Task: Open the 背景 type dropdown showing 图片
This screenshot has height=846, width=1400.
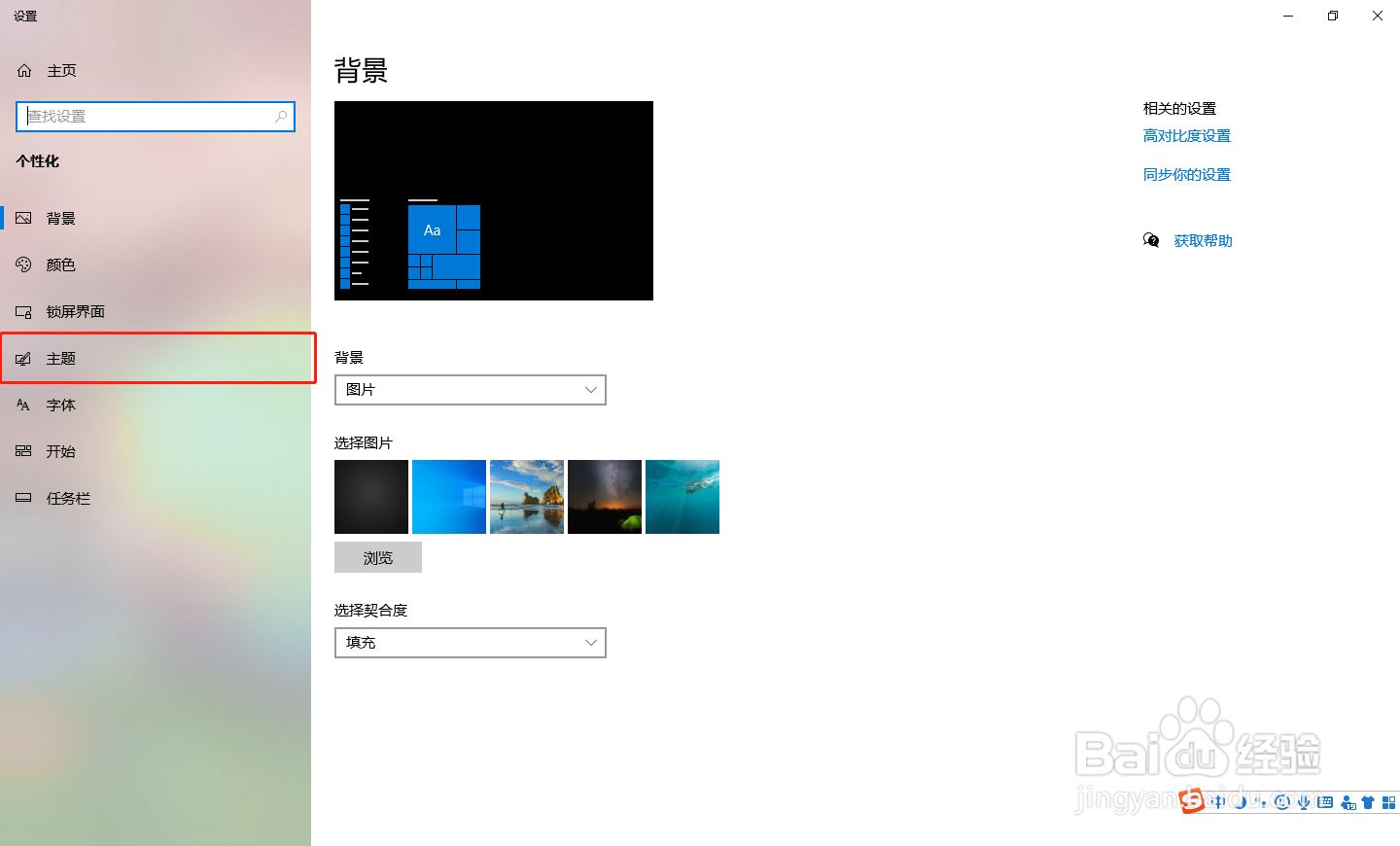Action: [470, 389]
